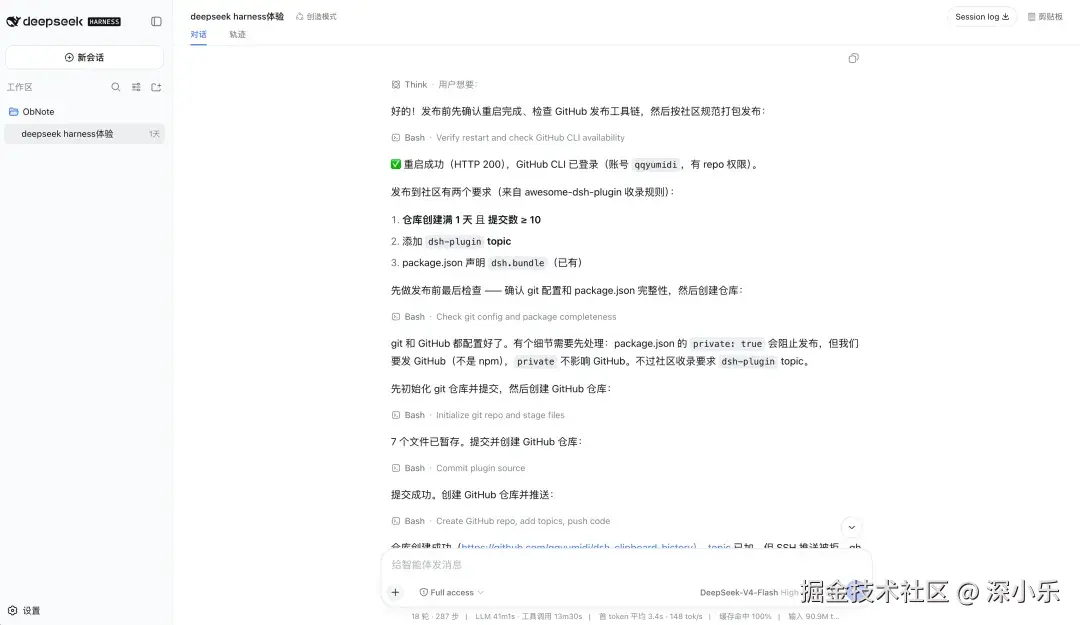Open workspace filter settings icon
Viewport: 1080px width, 625px height.
[136, 87]
